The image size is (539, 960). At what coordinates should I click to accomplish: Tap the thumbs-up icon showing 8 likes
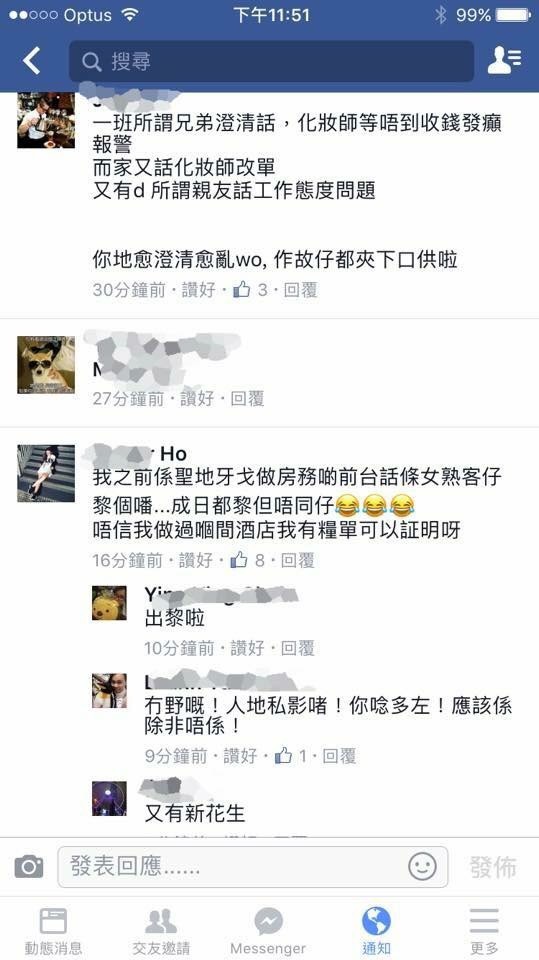point(239,560)
